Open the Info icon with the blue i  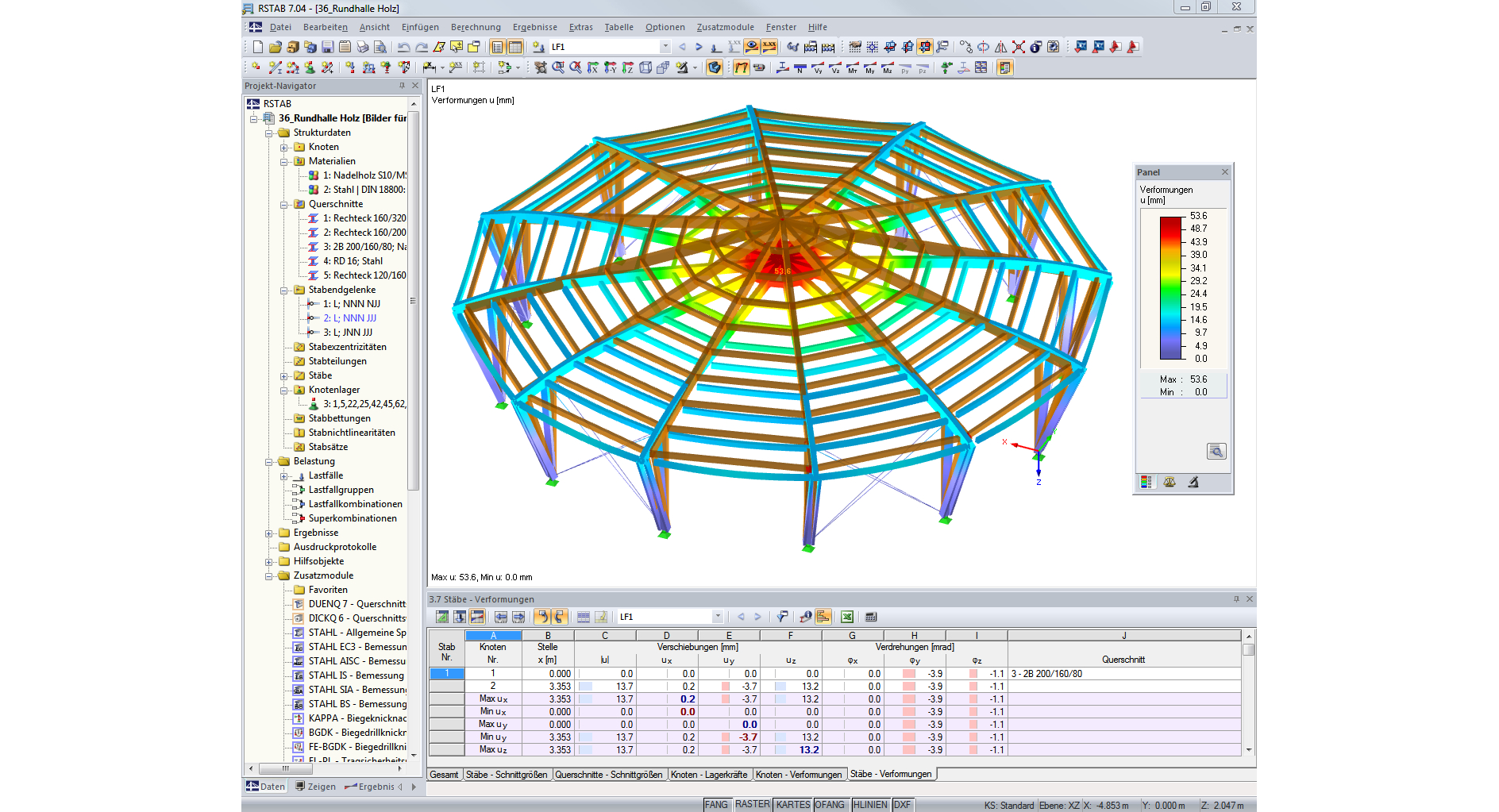(1035, 47)
